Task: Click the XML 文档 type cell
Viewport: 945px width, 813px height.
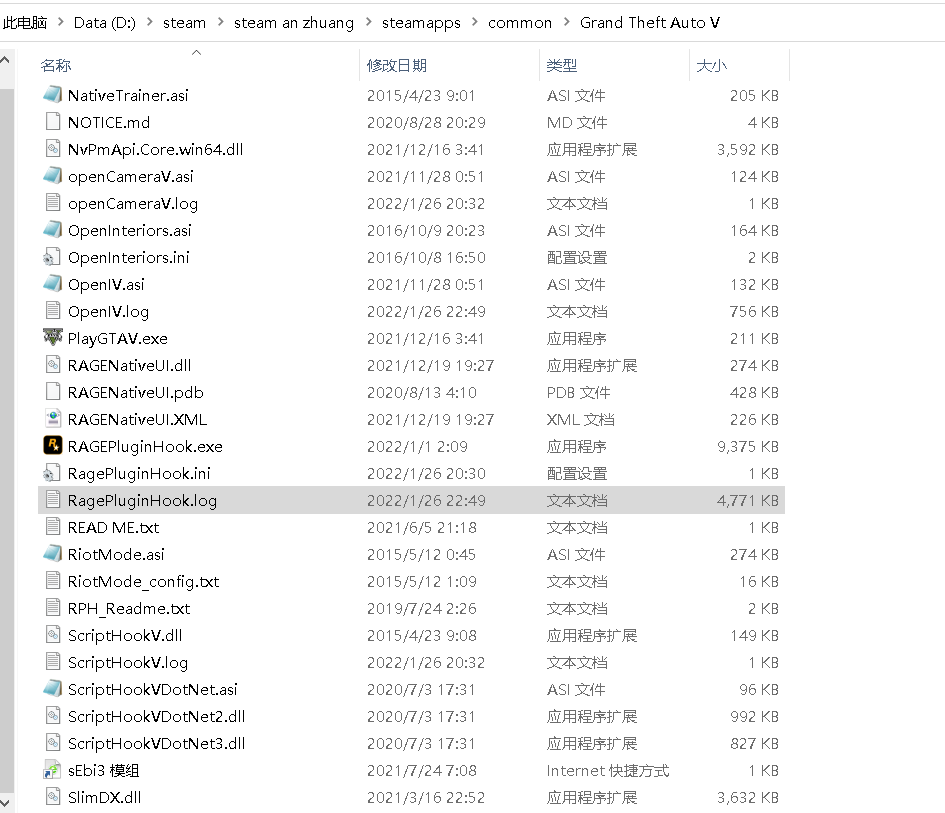Action: pos(580,419)
